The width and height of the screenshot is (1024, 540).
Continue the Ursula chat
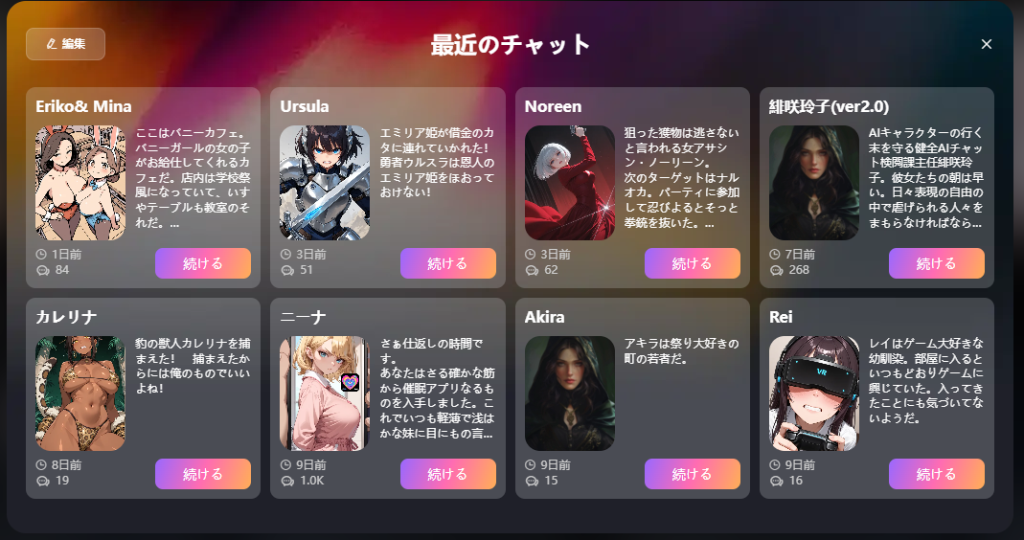(448, 263)
